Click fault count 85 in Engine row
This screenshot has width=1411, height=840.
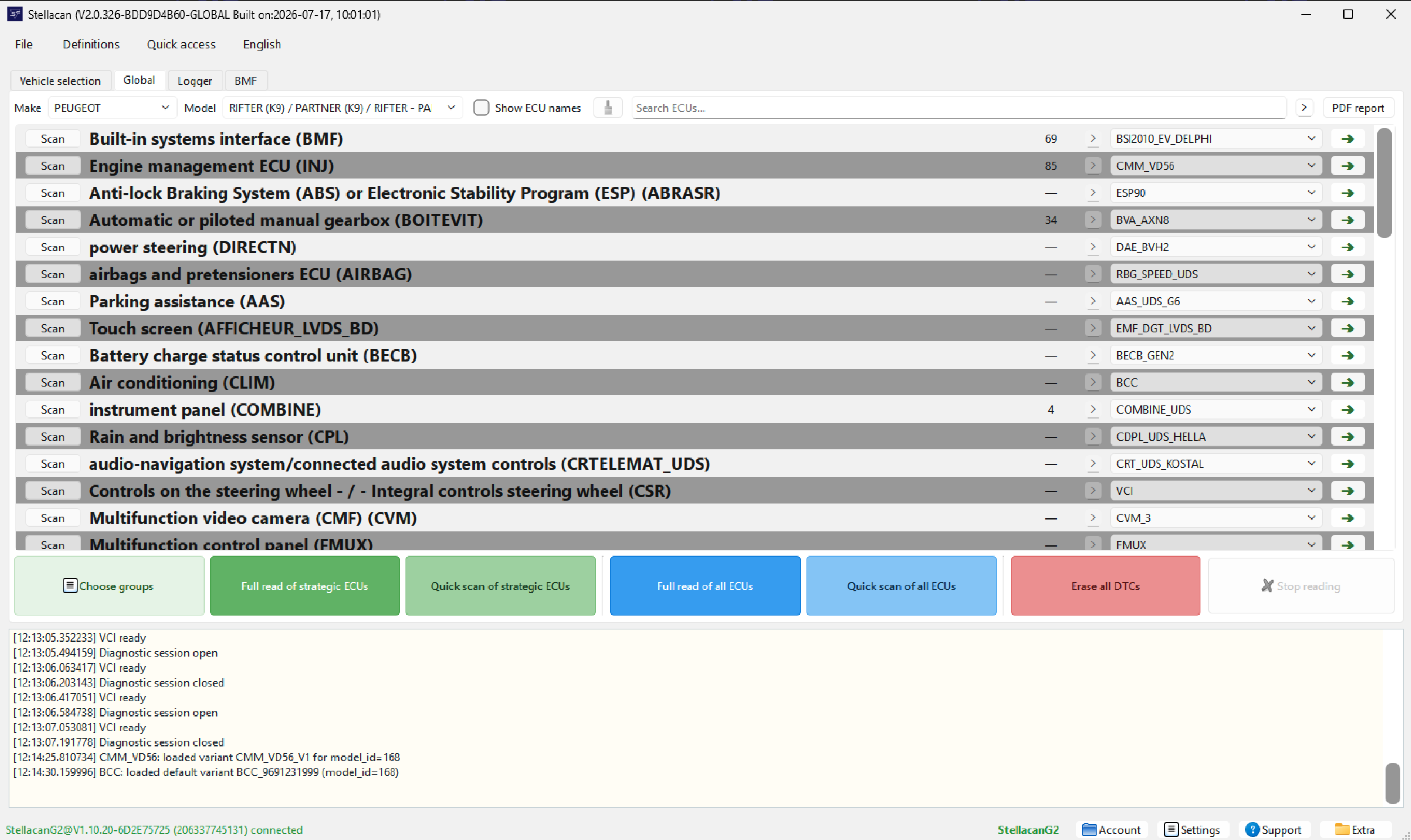(x=1051, y=166)
